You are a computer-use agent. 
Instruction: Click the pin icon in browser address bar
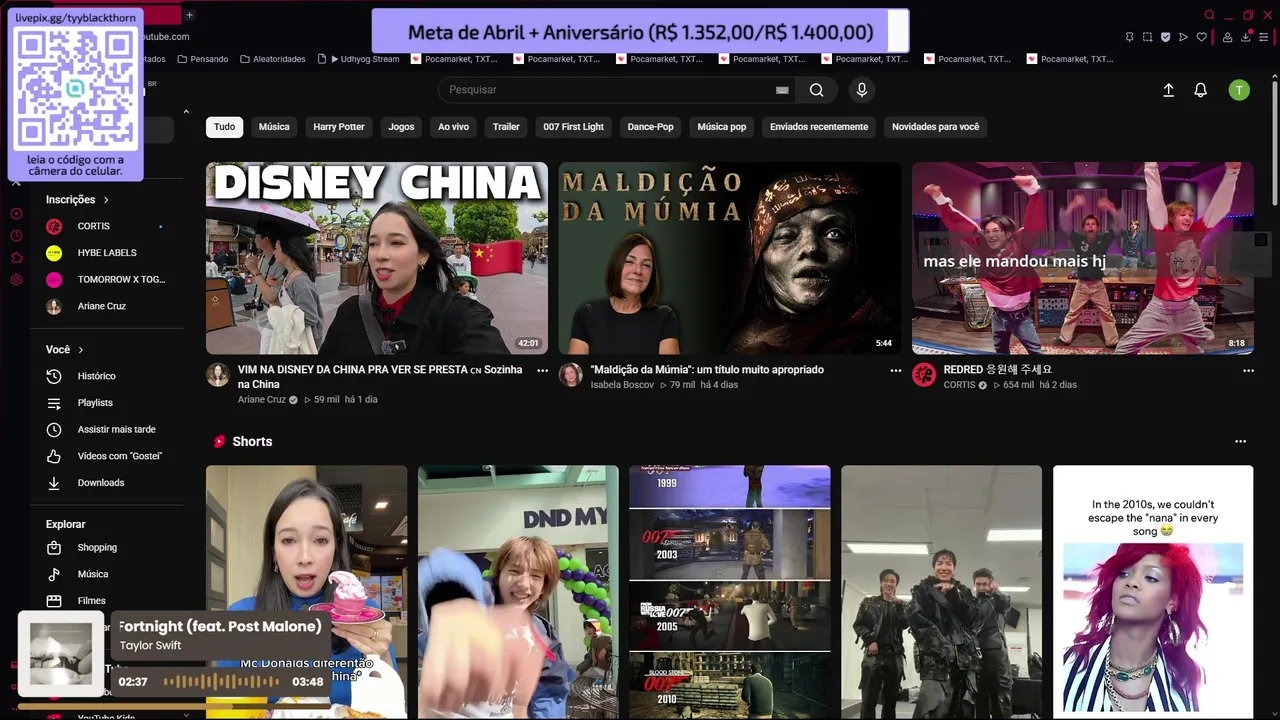click(1129, 37)
